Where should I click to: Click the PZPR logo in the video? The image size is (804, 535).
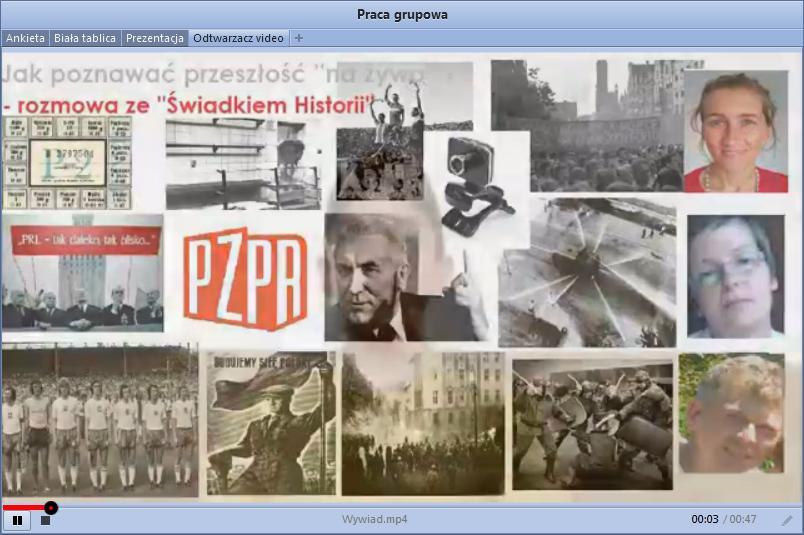pos(245,279)
